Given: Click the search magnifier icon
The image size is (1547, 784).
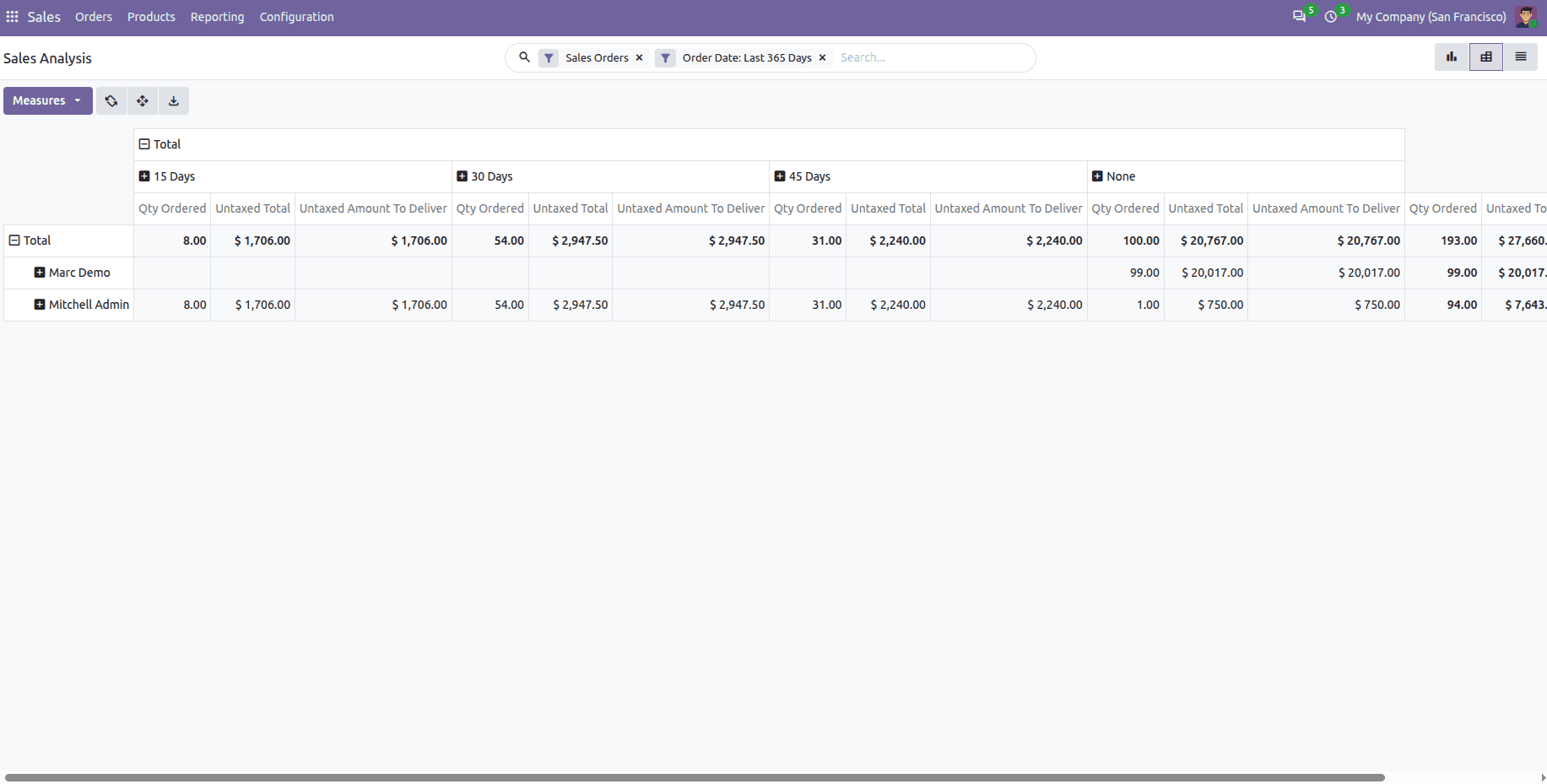Looking at the screenshot, I should (x=524, y=57).
